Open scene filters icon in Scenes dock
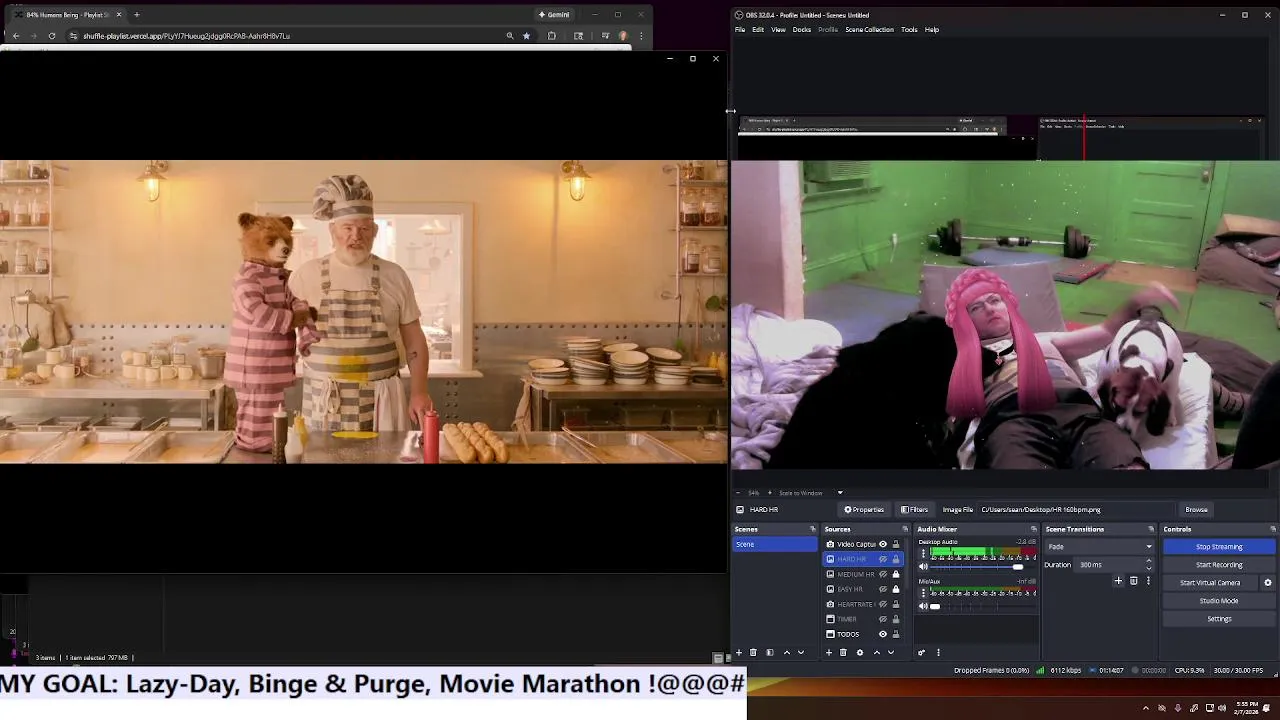The height and width of the screenshot is (720, 1280). [770, 652]
